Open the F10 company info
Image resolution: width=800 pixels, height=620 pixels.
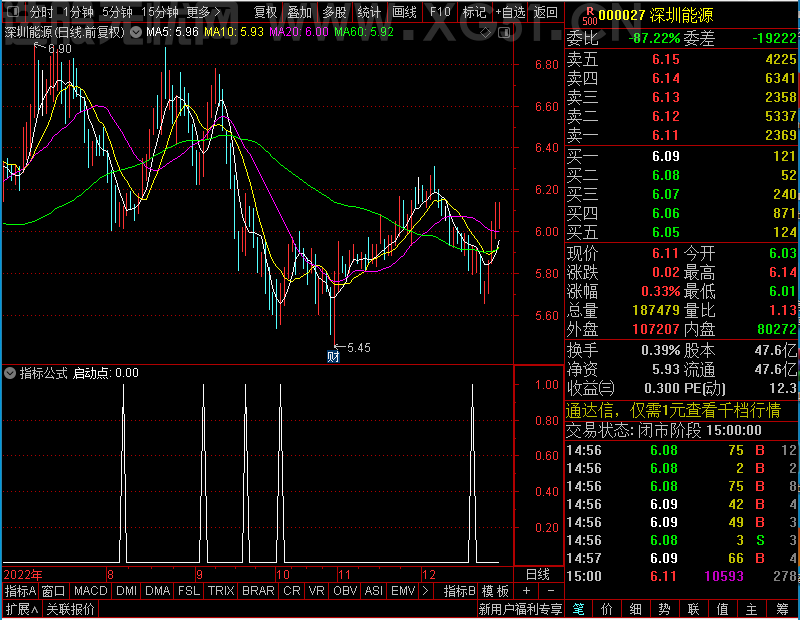440,12
